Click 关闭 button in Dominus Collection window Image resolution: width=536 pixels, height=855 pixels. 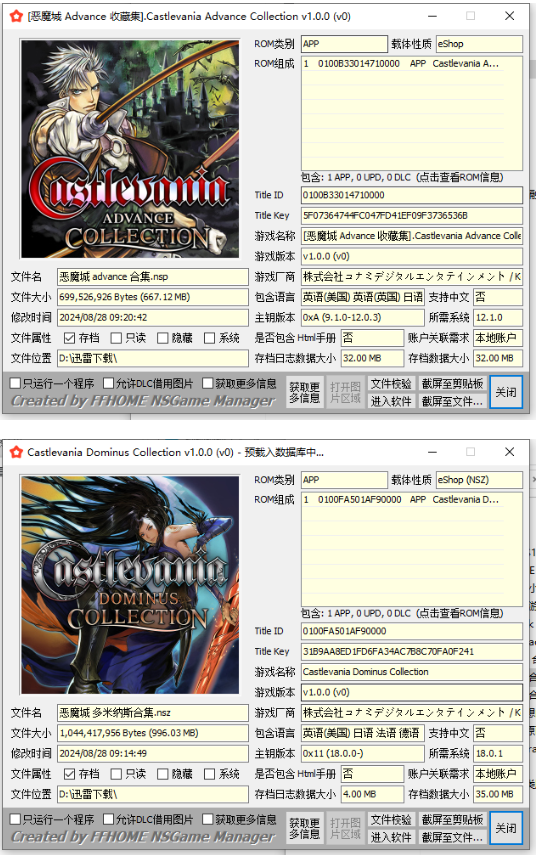tap(505, 828)
